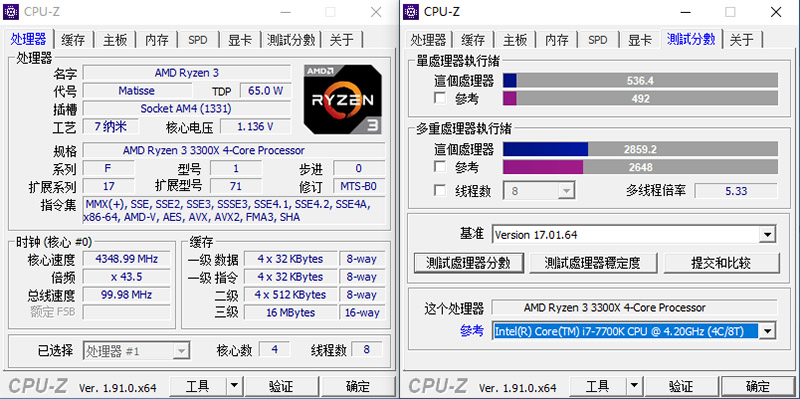The width and height of the screenshot is (800, 399).
Task: Click the 測試處理器分數 button
Action: click(468, 263)
